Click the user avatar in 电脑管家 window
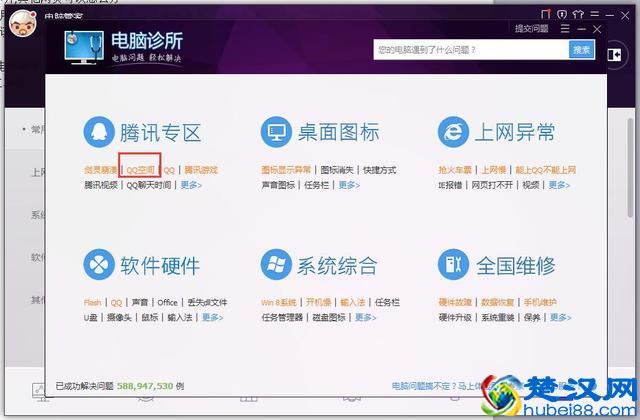Image resolution: width=640 pixels, height=420 pixels. 23,23
